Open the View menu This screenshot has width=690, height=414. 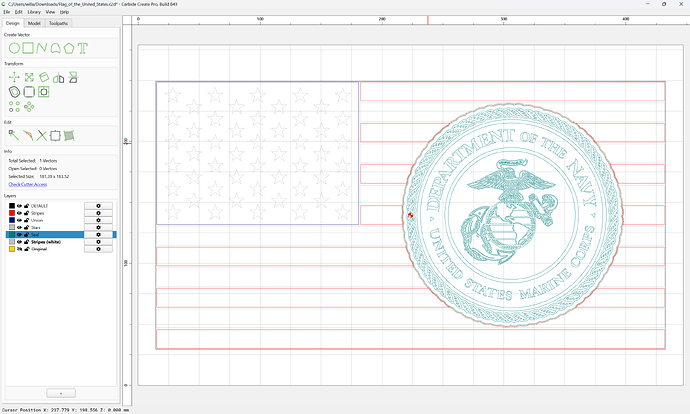(x=50, y=12)
